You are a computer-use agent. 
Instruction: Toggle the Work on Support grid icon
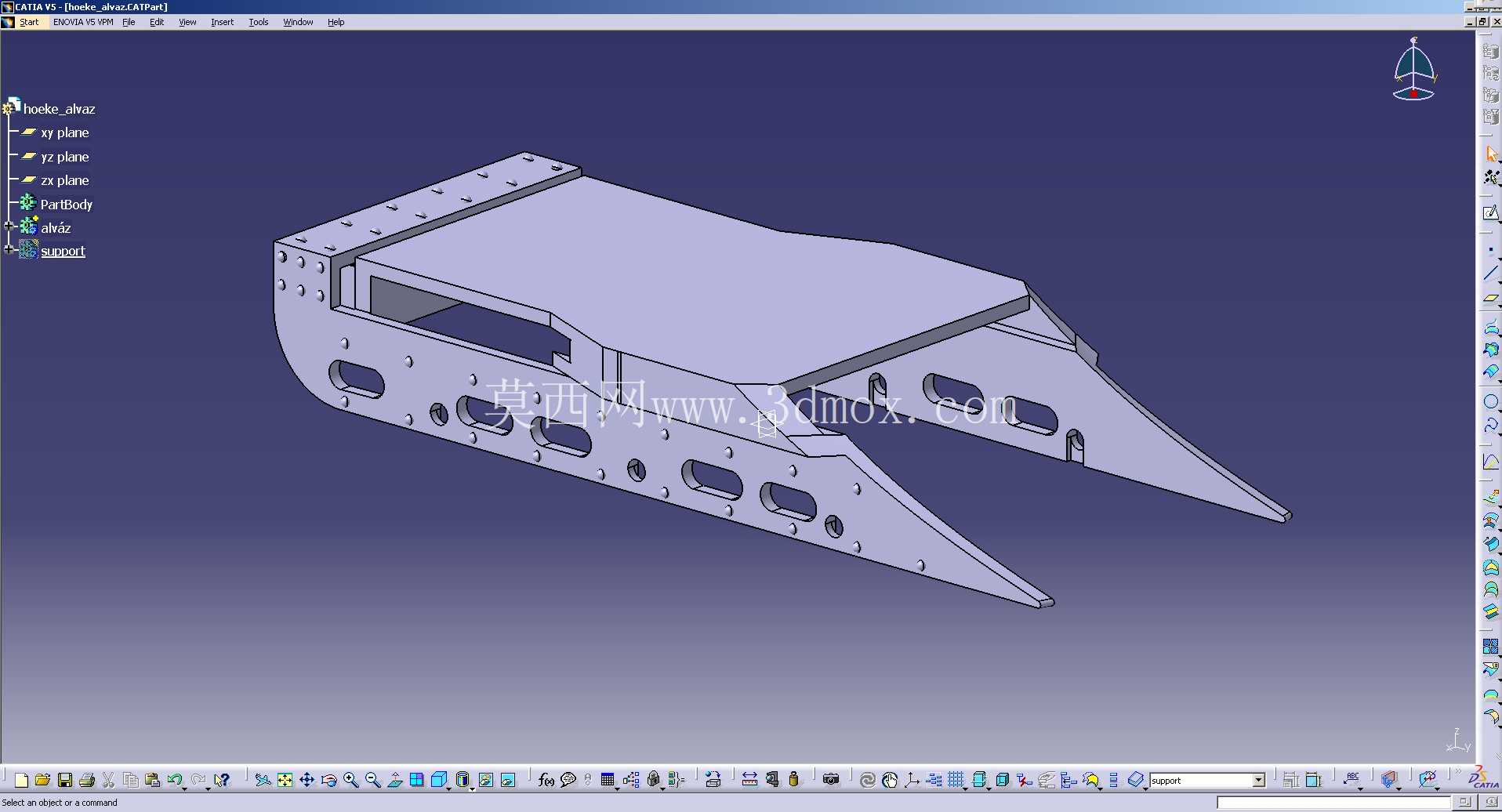tap(956, 780)
